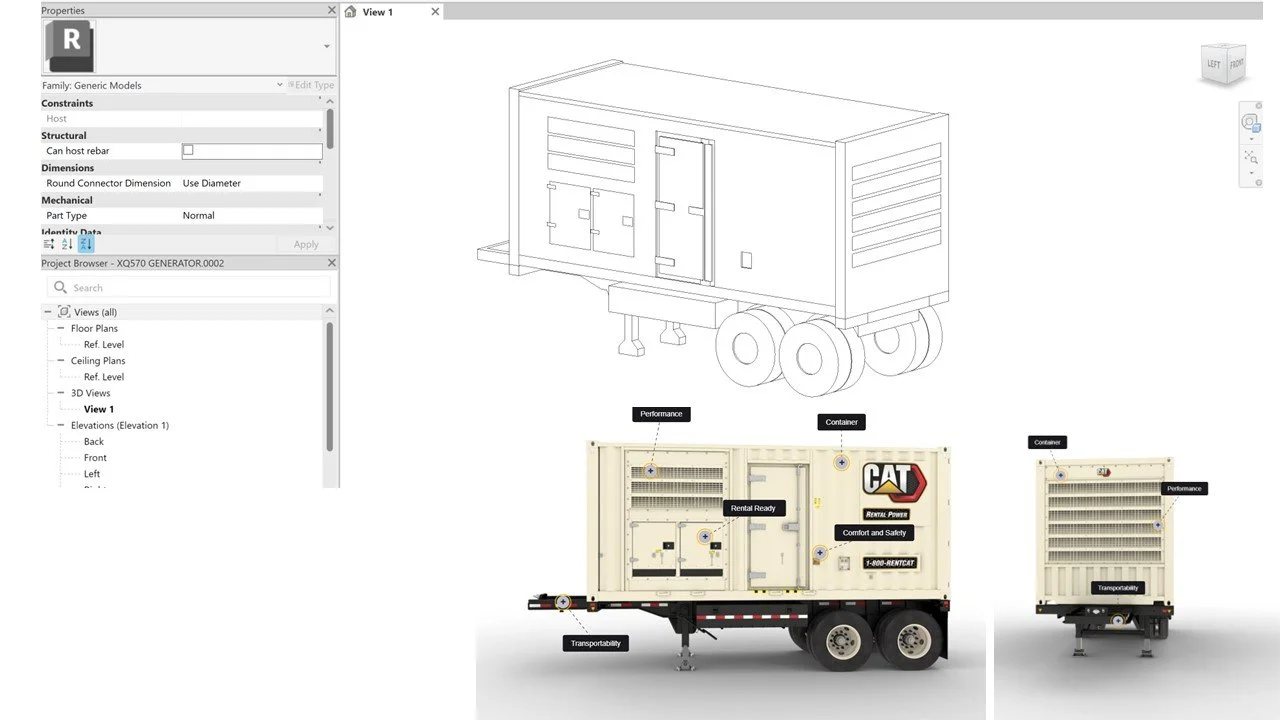Toggle the Can host rebar checkbox
Image resolution: width=1280 pixels, height=720 pixels.
click(188, 150)
